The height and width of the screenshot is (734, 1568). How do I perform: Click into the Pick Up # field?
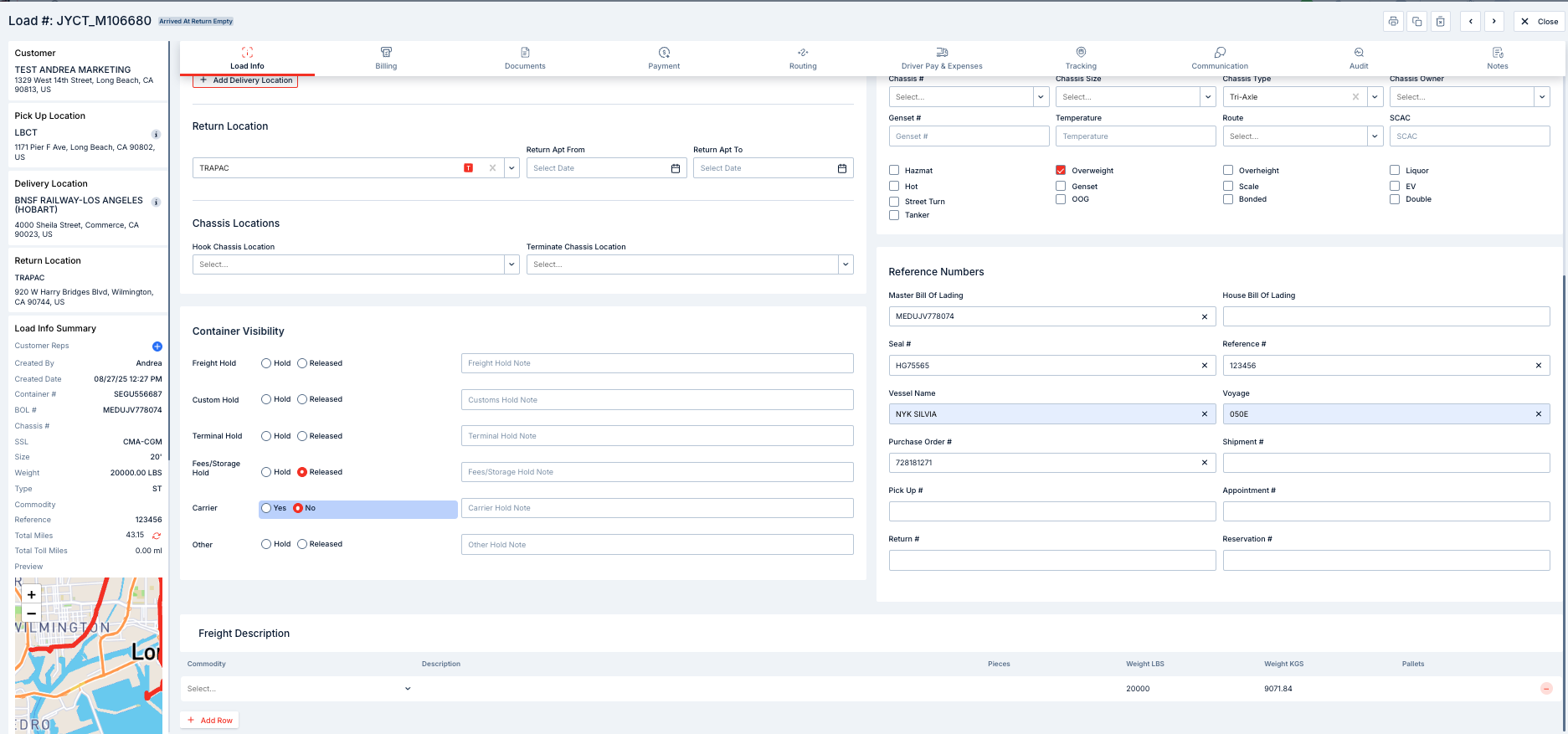1051,511
